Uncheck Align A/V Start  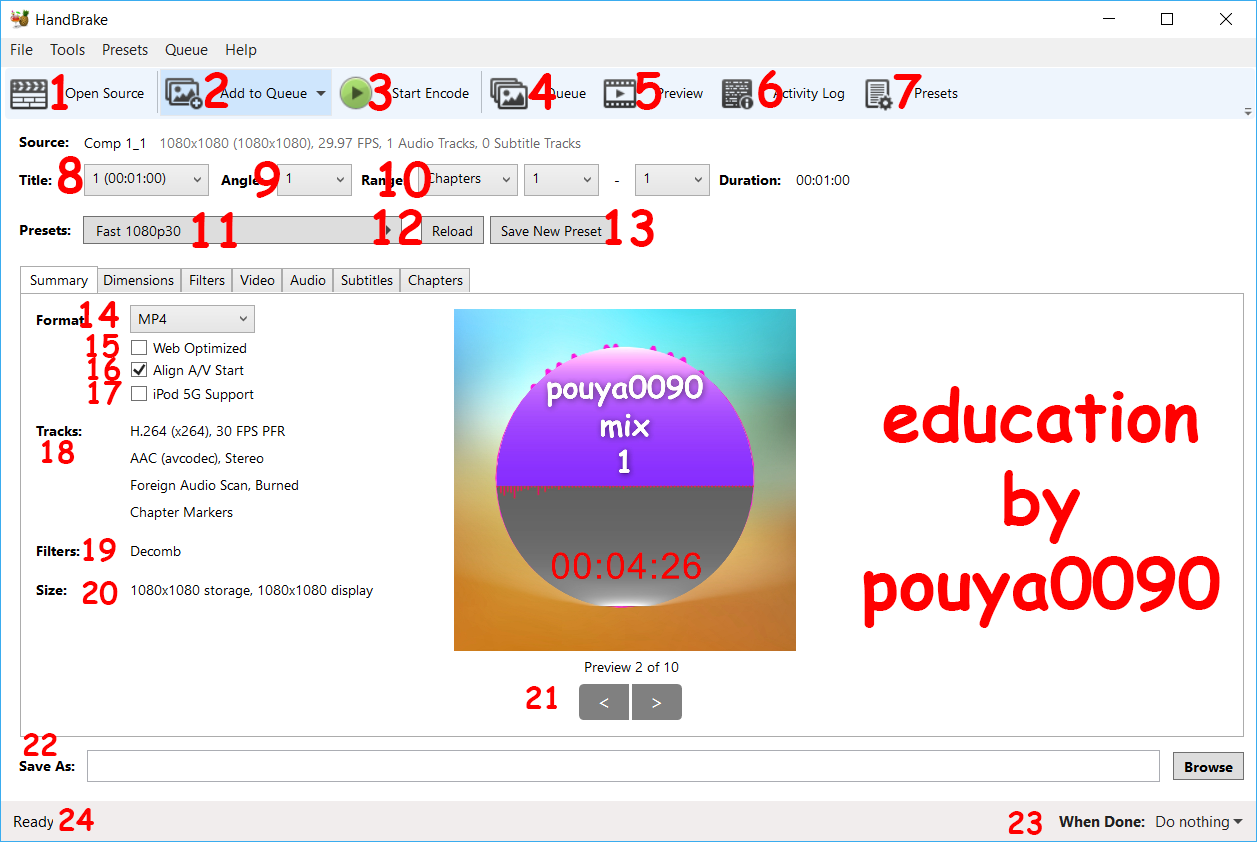pyautogui.click(x=139, y=370)
